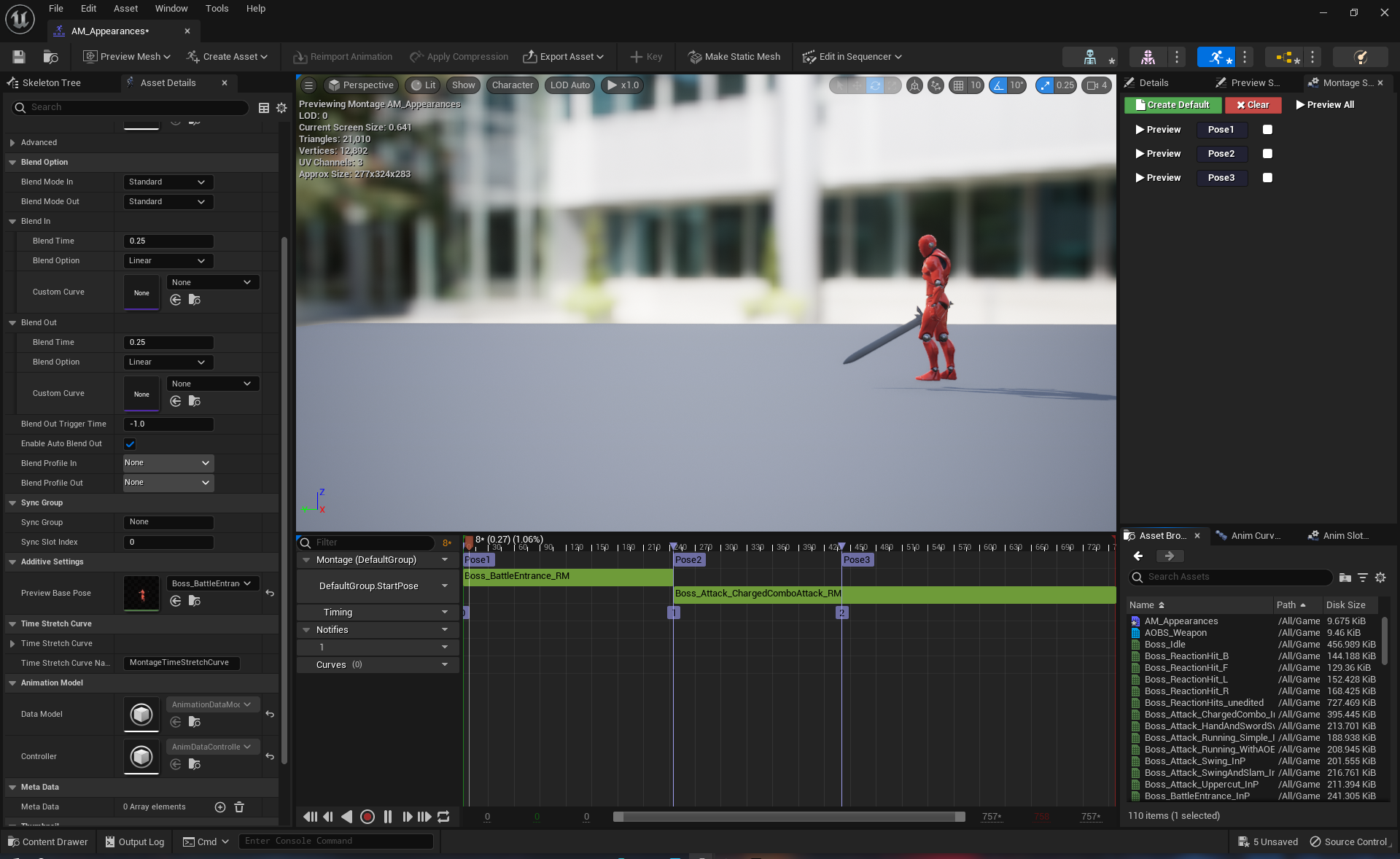Click the record button in playback controls

tap(367, 817)
